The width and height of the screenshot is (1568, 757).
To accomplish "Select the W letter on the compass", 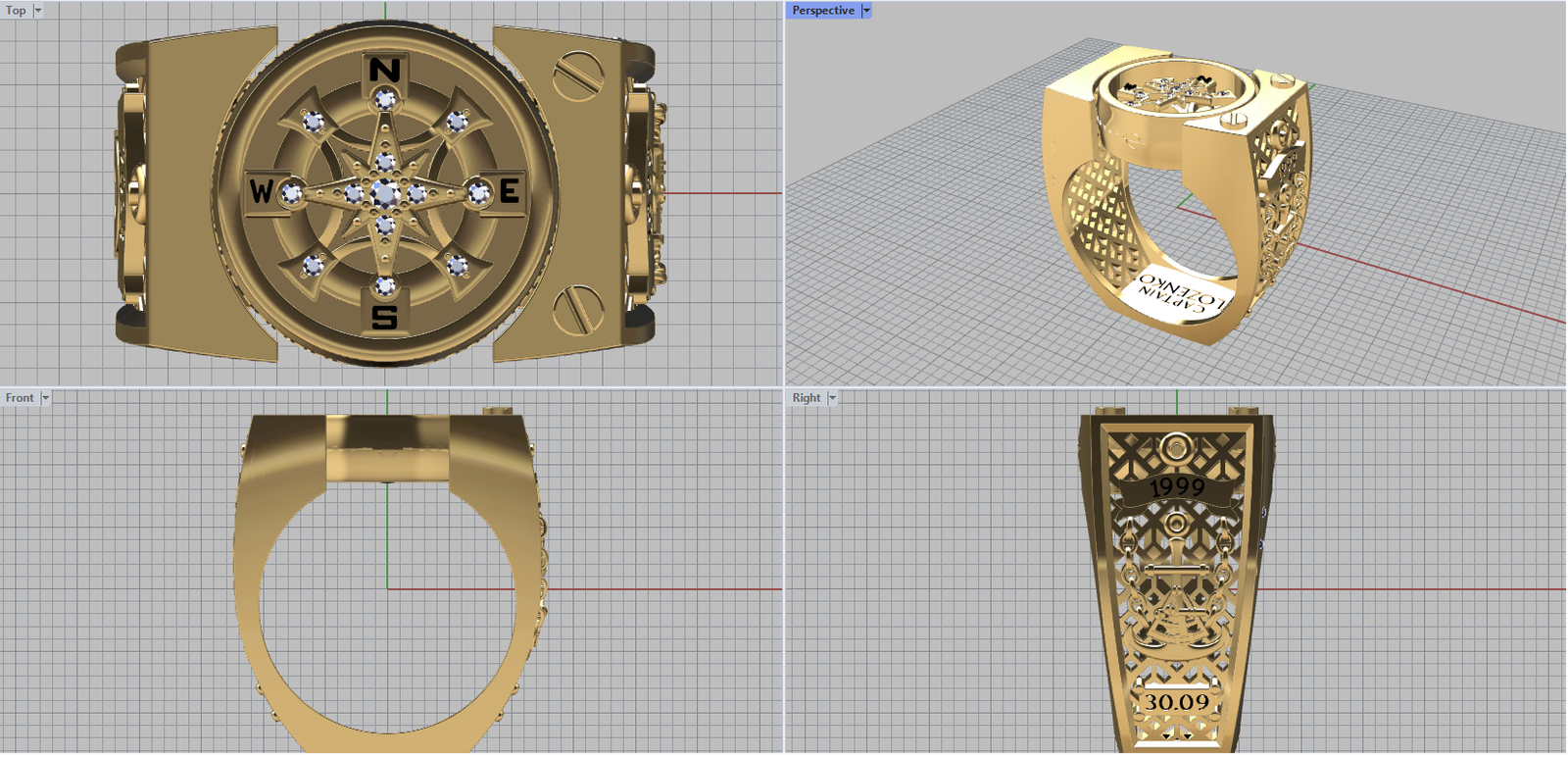I will point(261,191).
